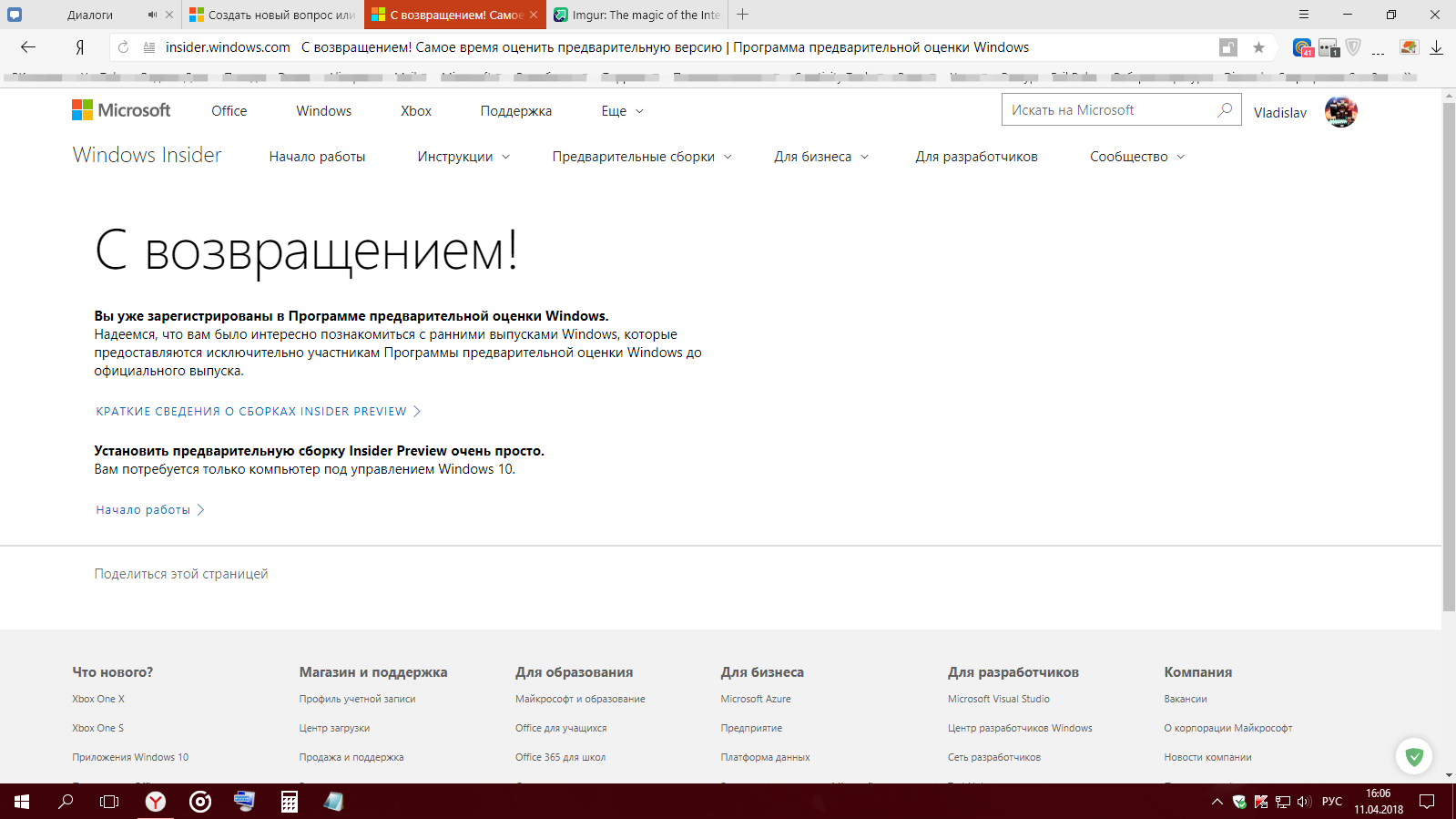The image size is (1456, 819).
Task: Switch to Создать новый вопрос tab
Action: click(272, 15)
